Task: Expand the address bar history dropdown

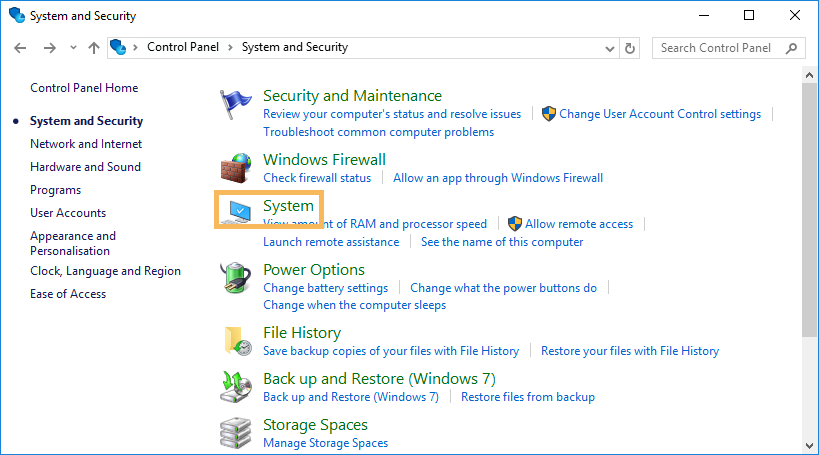Action: pos(610,47)
